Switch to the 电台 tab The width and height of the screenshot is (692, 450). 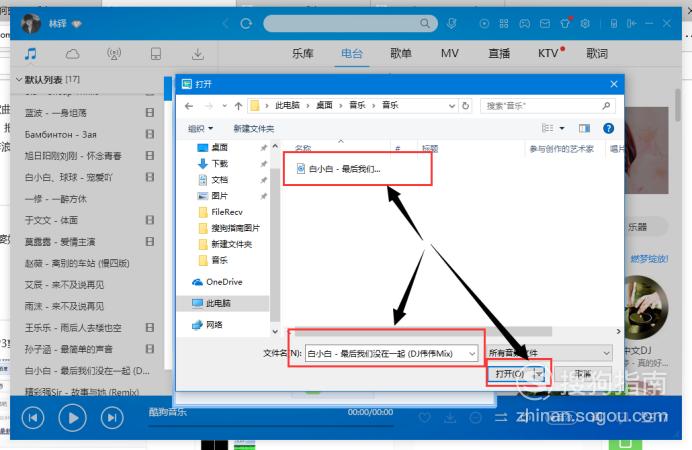coord(352,54)
